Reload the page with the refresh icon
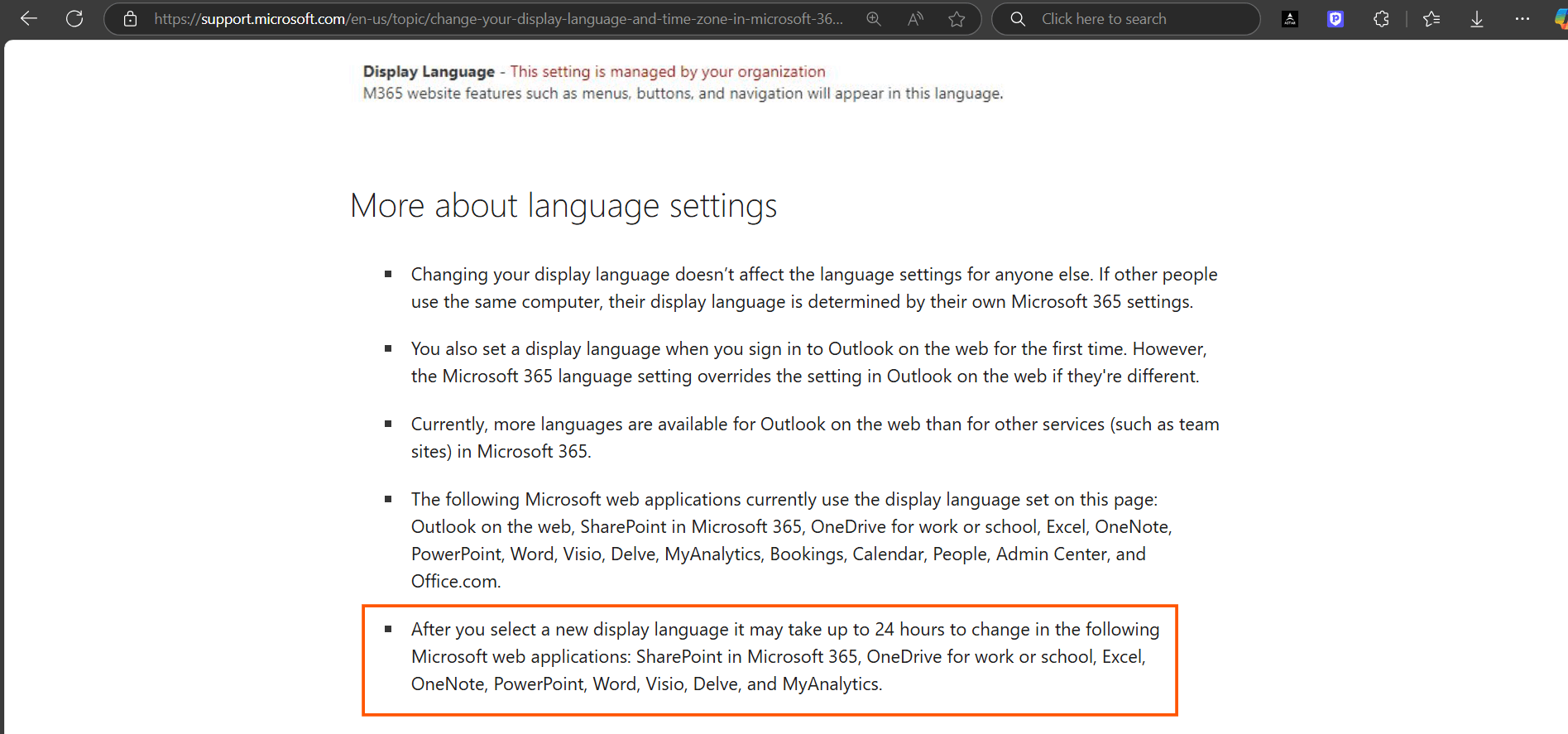This screenshot has width=1568, height=734. [x=74, y=18]
